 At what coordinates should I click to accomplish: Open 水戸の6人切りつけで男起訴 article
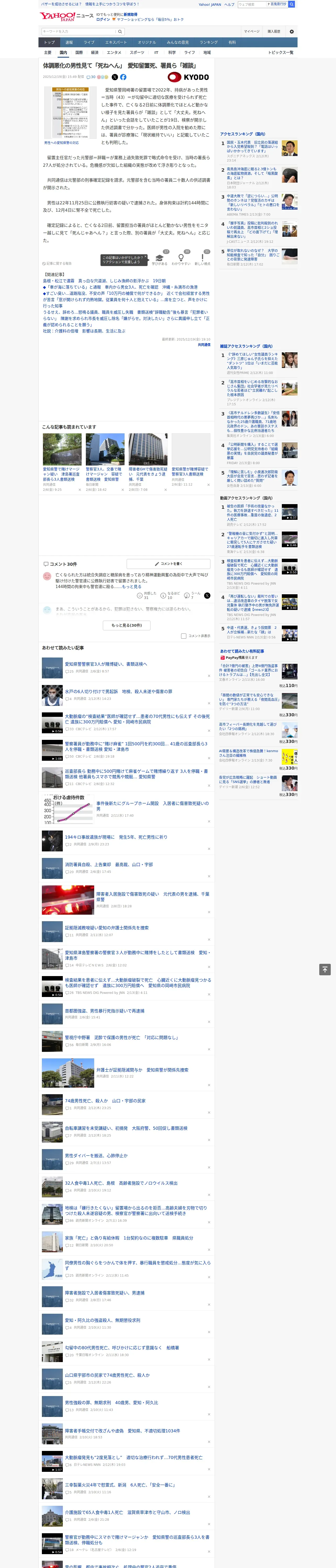118,691
